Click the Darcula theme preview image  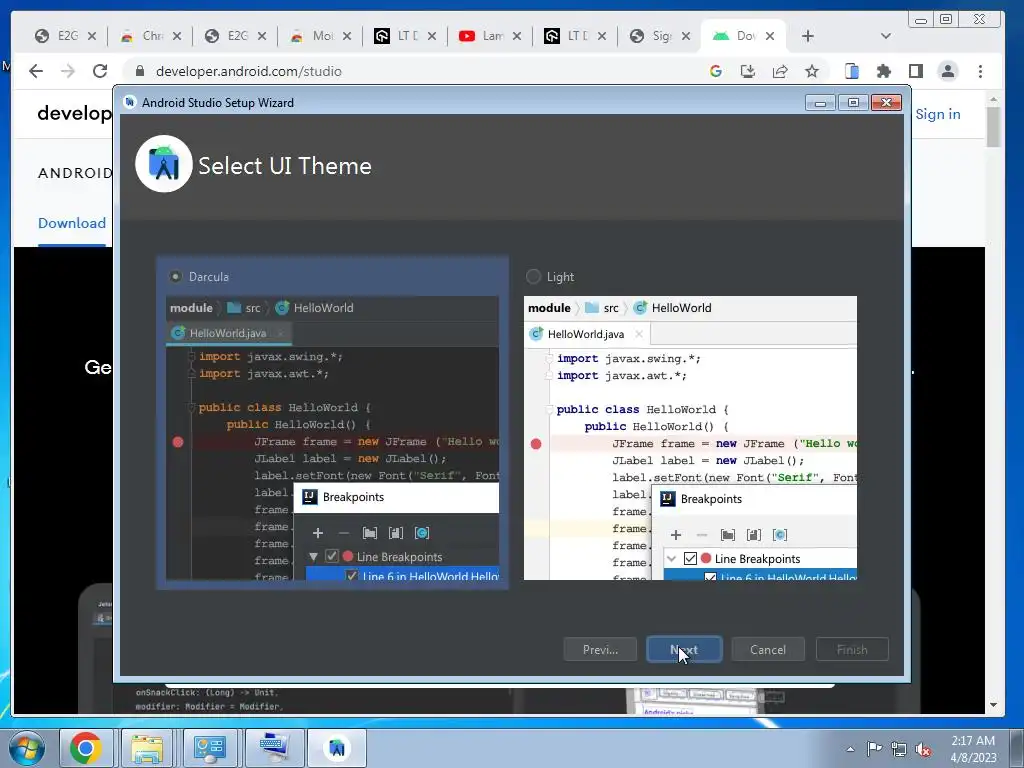[x=332, y=438]
